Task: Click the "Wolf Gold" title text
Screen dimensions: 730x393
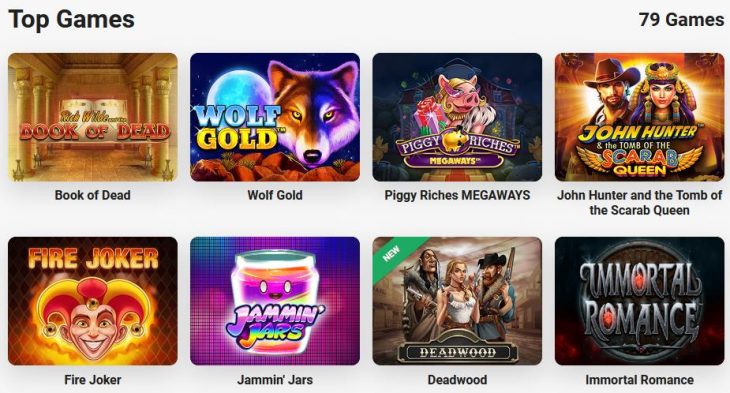Action: tap(275, 195)
